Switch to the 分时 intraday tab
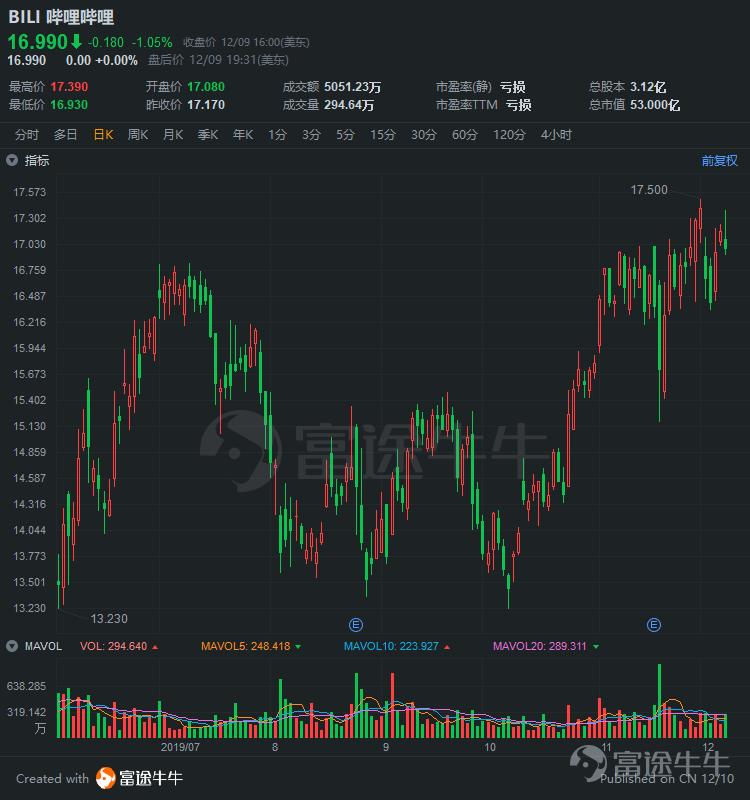Screen dimensions: 750x800 click(27, 135)
